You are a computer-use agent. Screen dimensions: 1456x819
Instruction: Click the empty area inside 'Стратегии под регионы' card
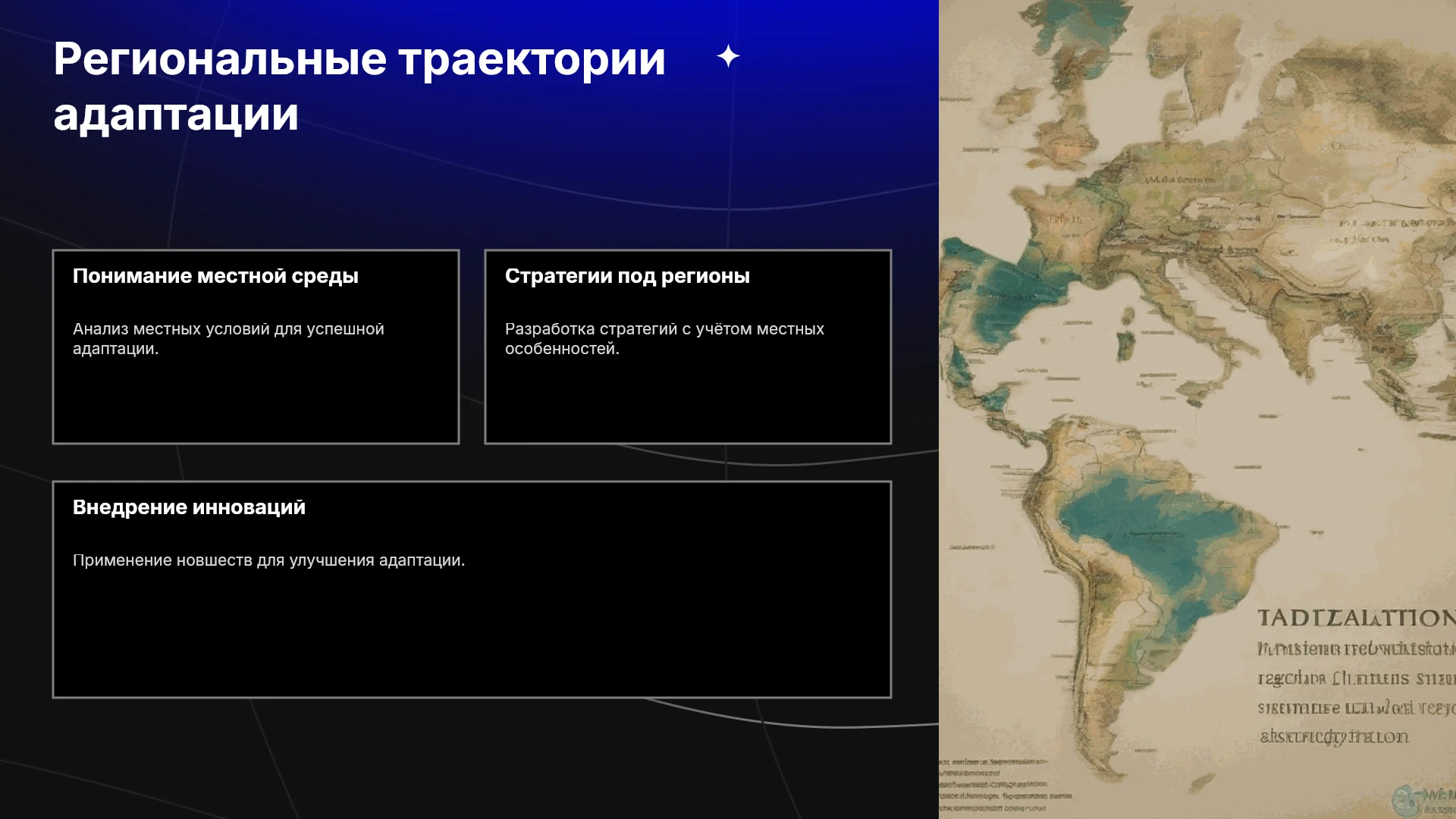point(688,402)
